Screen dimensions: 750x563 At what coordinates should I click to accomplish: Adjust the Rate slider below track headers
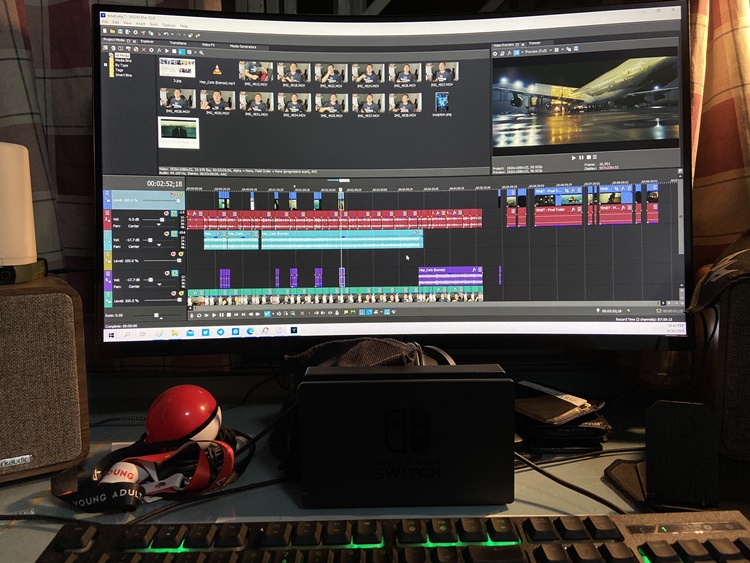(156, 315)
